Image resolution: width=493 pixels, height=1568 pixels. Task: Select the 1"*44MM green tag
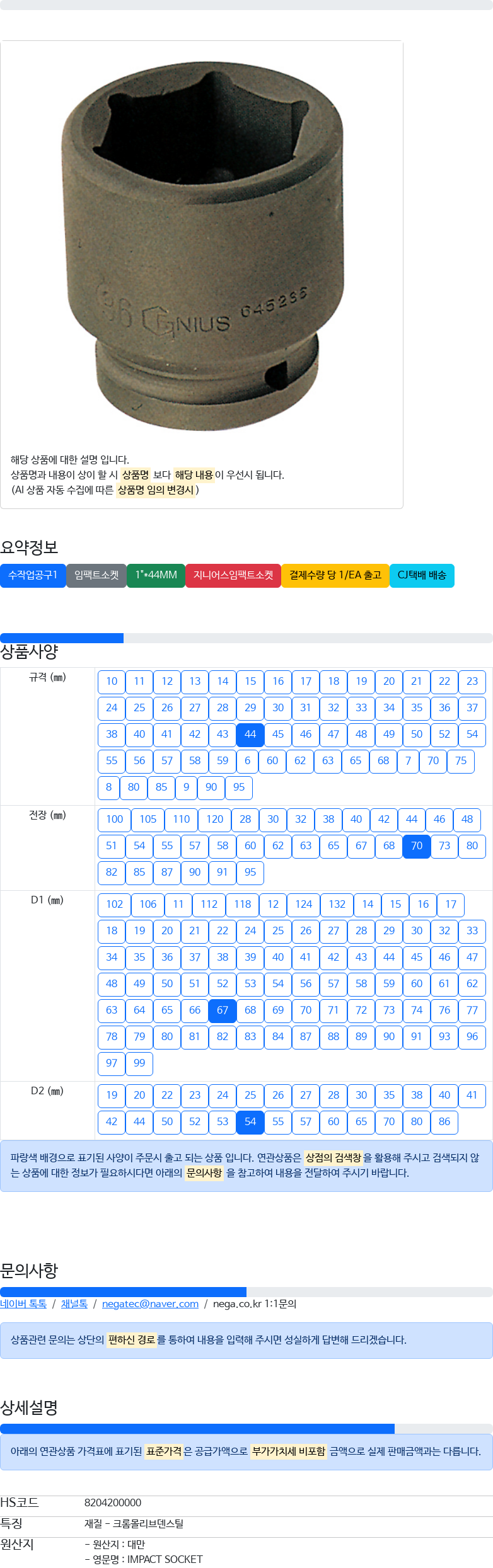(x=156, y=575)
